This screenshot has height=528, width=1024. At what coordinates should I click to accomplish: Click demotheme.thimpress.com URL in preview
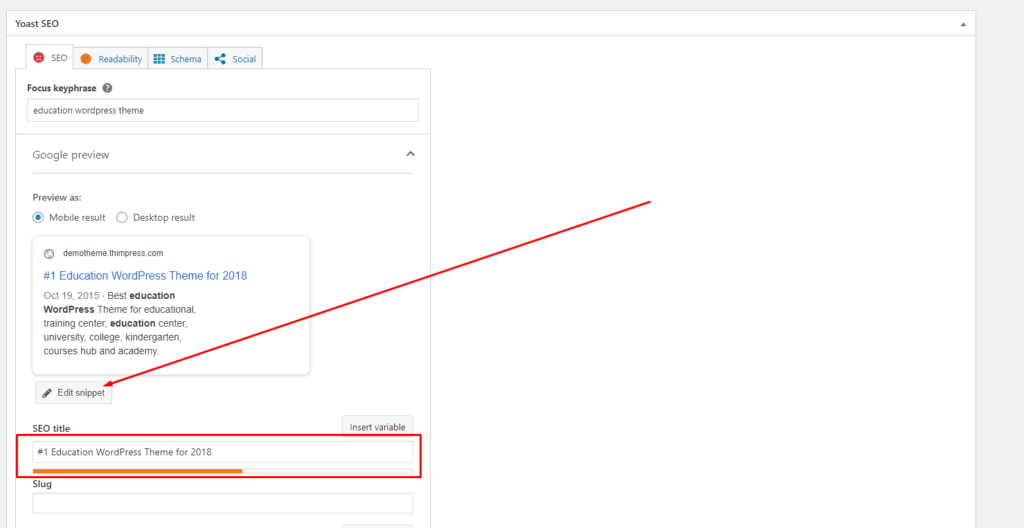click(x=113, y=253)
